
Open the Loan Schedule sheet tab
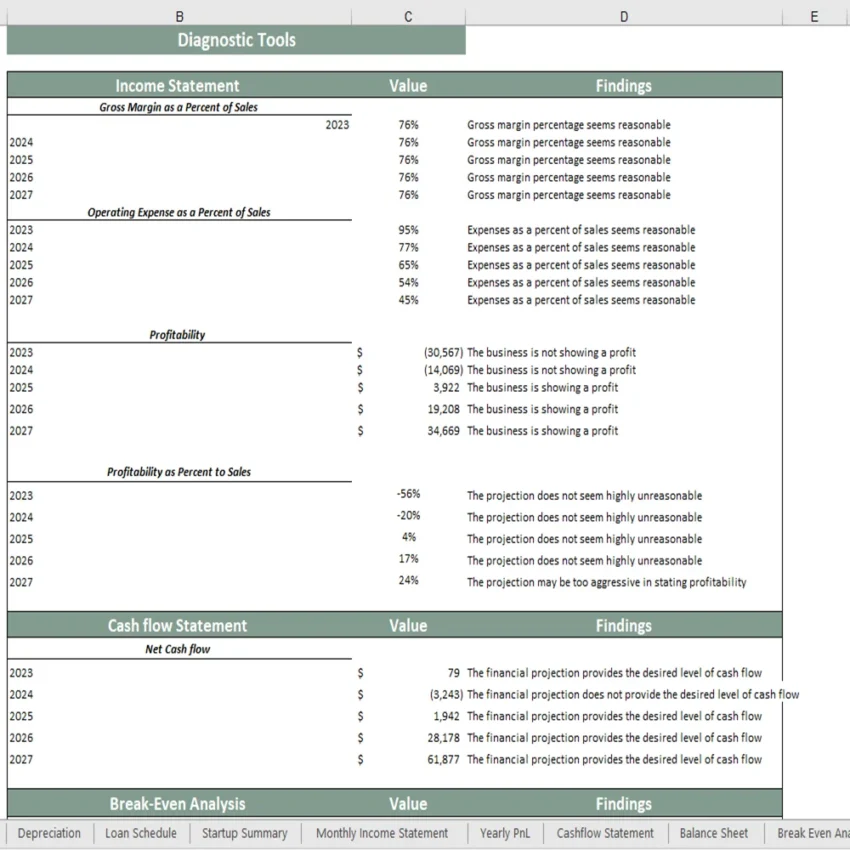(140, 833)
